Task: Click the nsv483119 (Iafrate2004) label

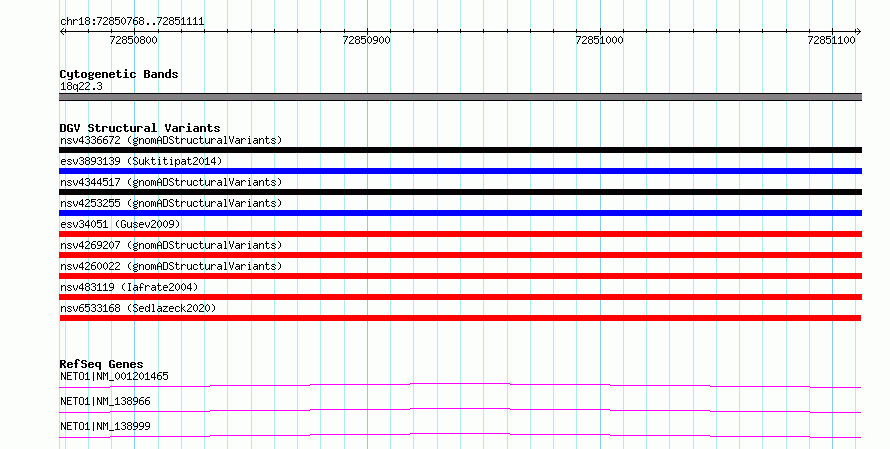Action: 129,287
